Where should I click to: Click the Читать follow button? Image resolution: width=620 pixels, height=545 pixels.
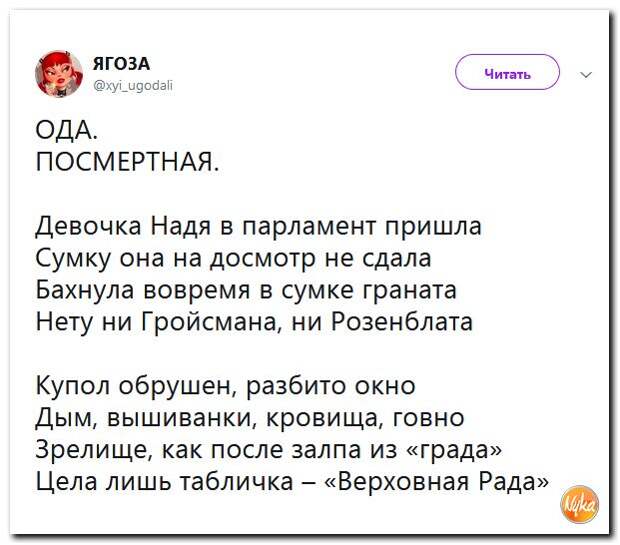[x=507, y=74]
